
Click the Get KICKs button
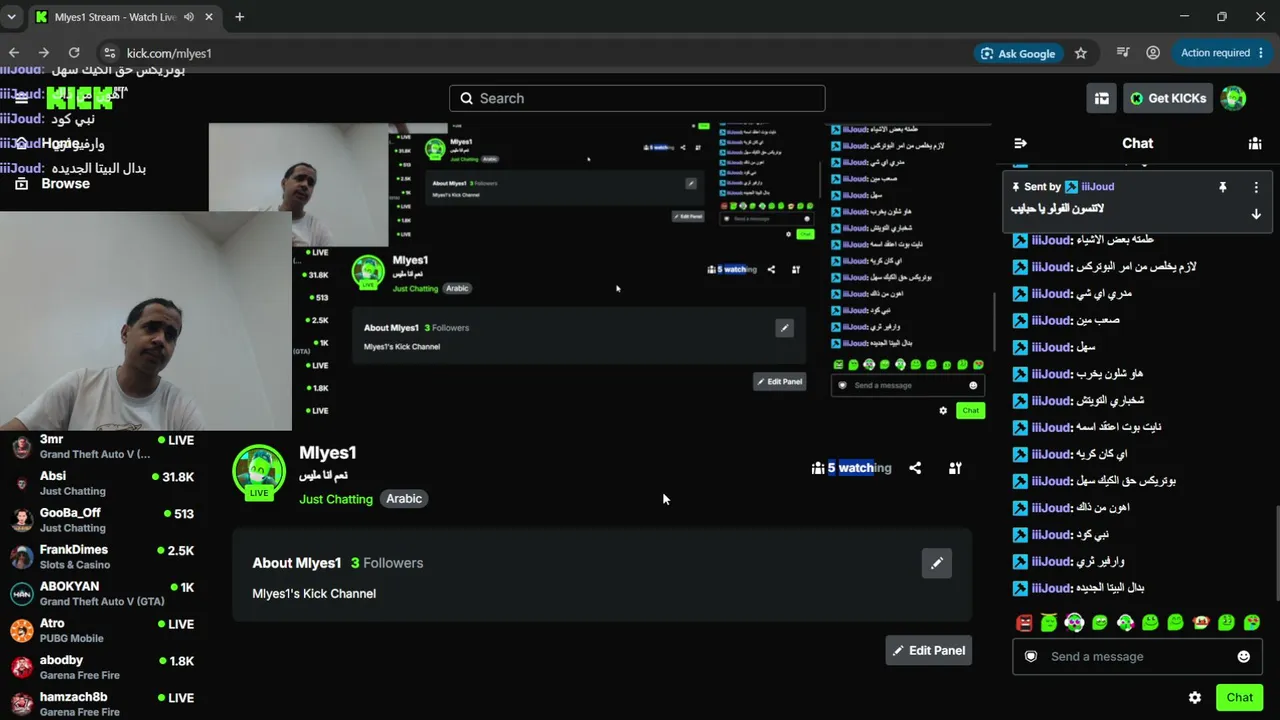[x=1167, y=98]
